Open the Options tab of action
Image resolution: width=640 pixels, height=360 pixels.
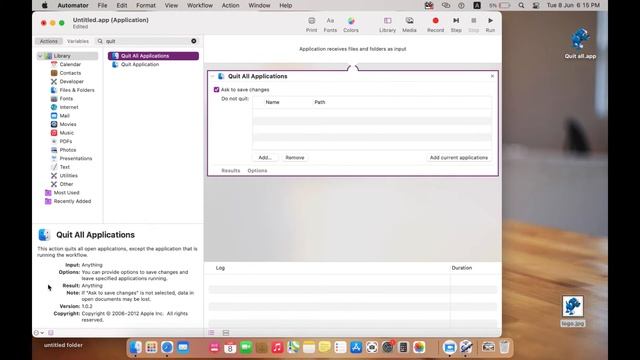click(257, 171)
